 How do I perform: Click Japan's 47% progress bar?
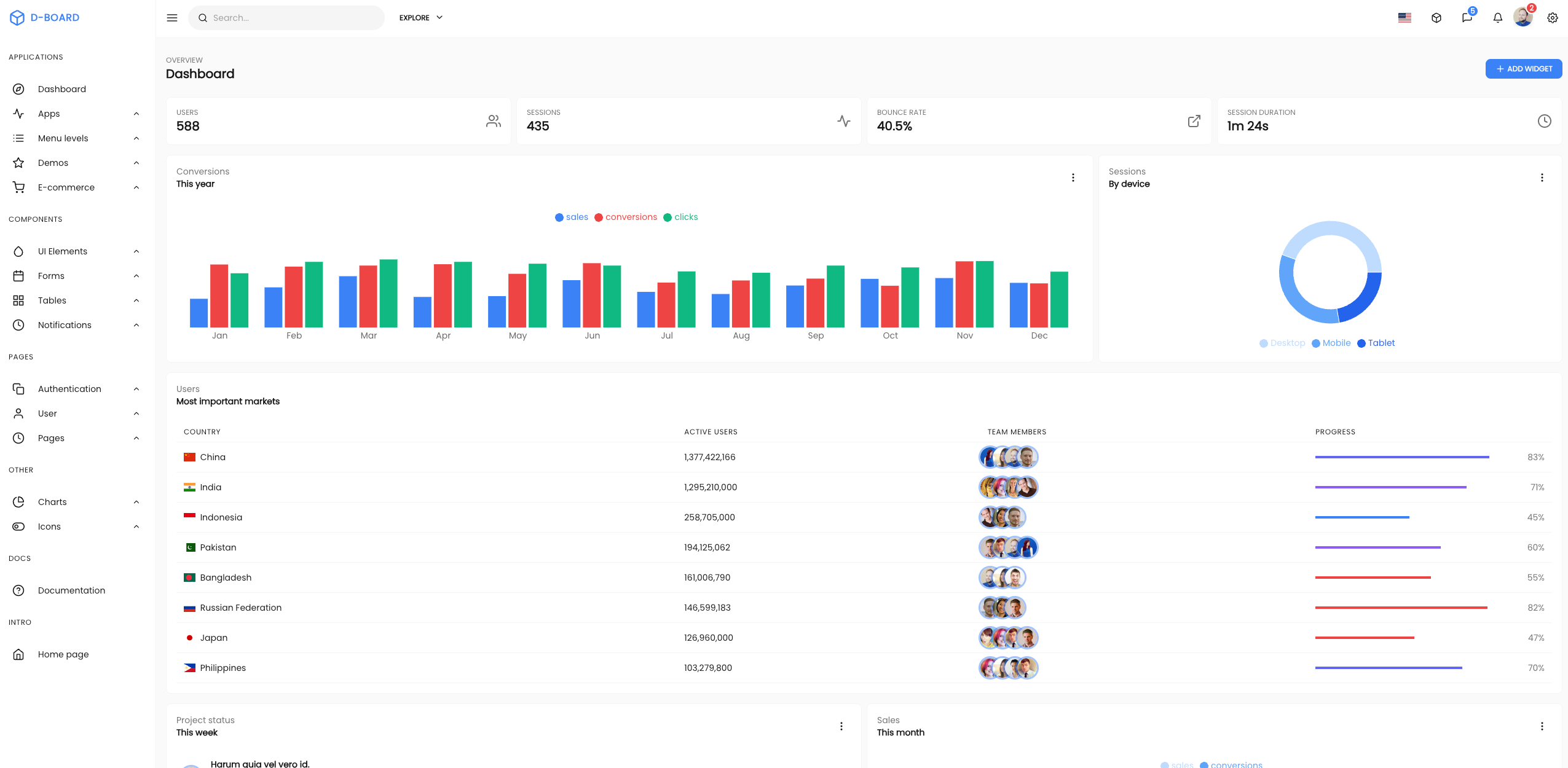point(1365,638)
